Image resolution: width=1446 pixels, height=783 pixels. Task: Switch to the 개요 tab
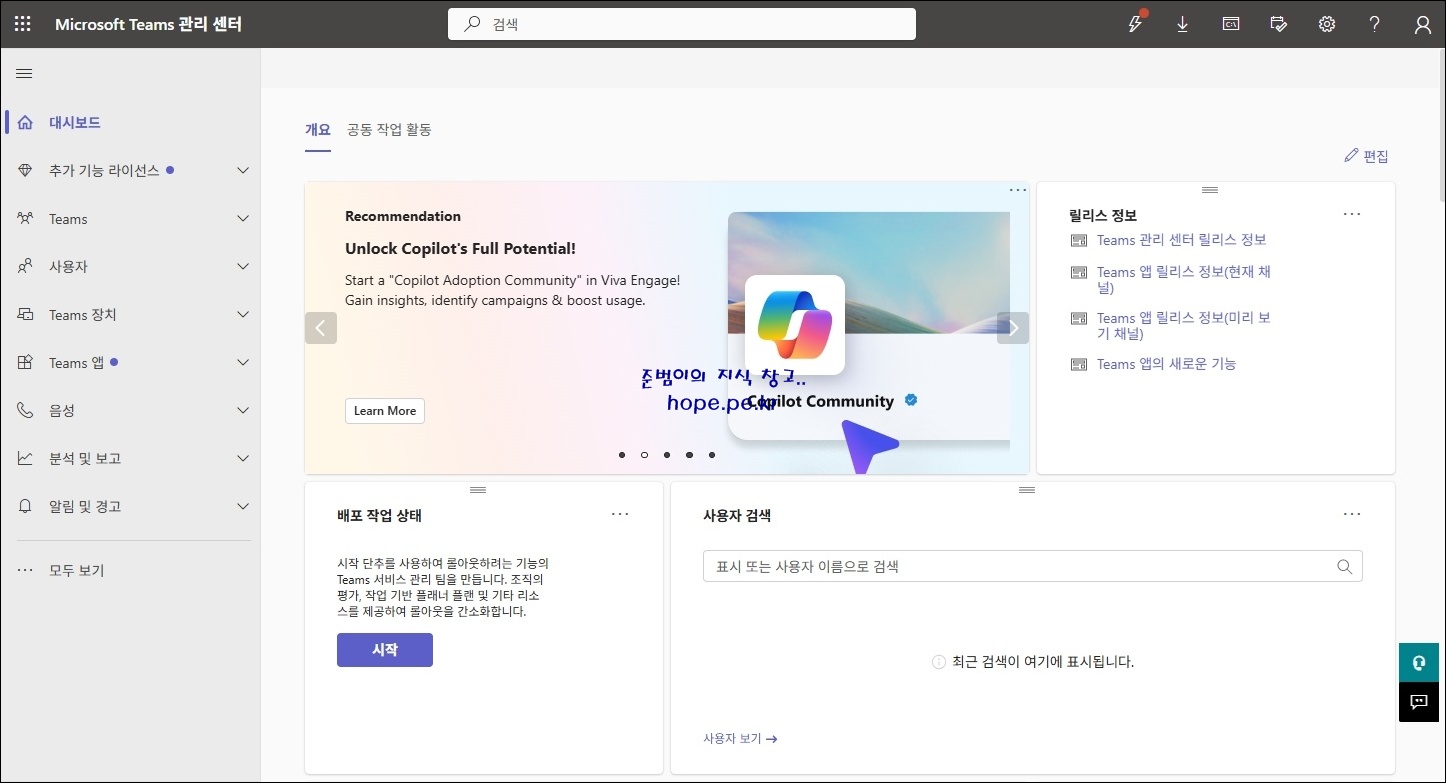coord(318,130)
